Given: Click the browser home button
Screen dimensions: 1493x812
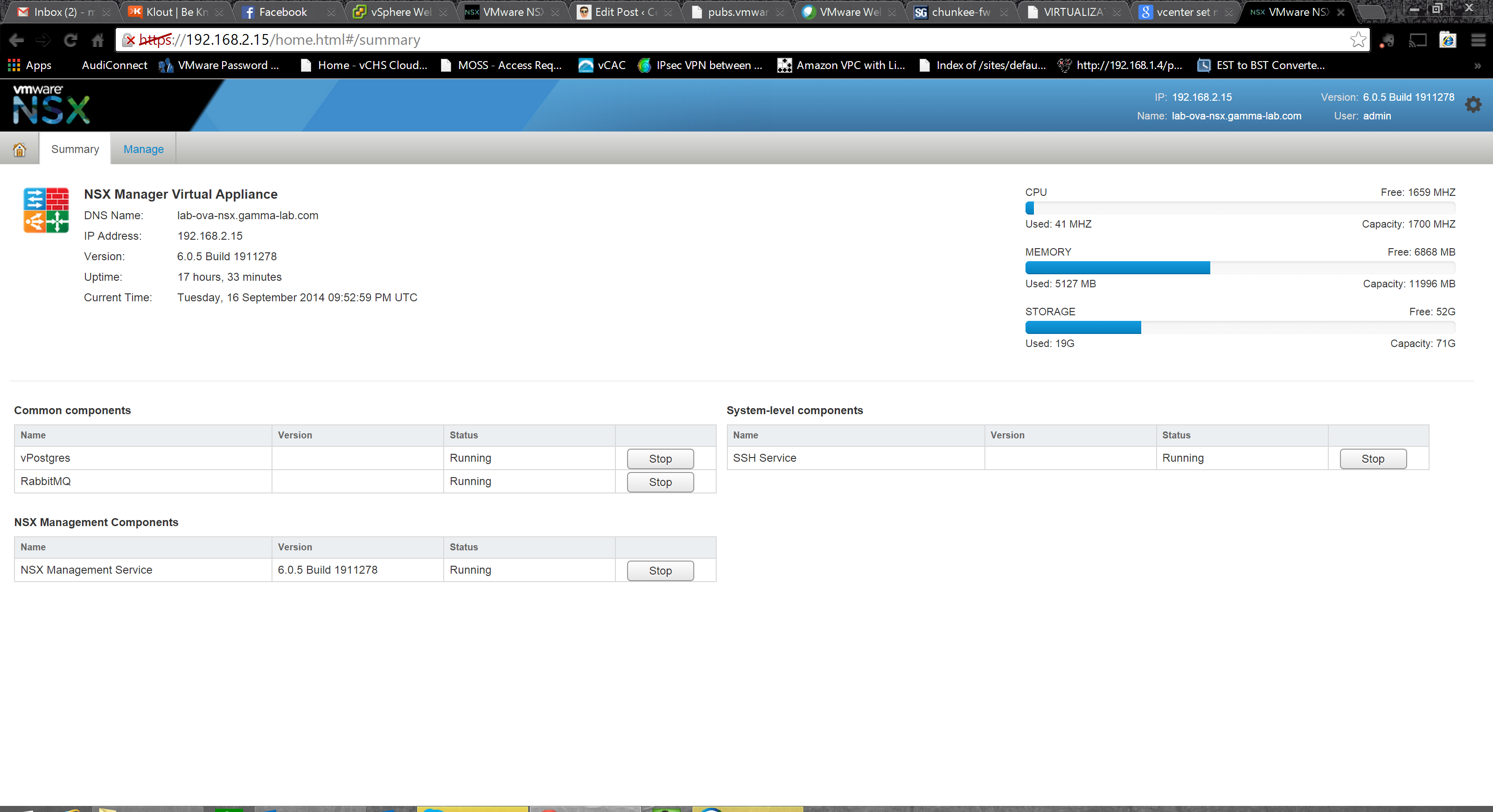Looking at the screenshot, I should coord(98,40).
